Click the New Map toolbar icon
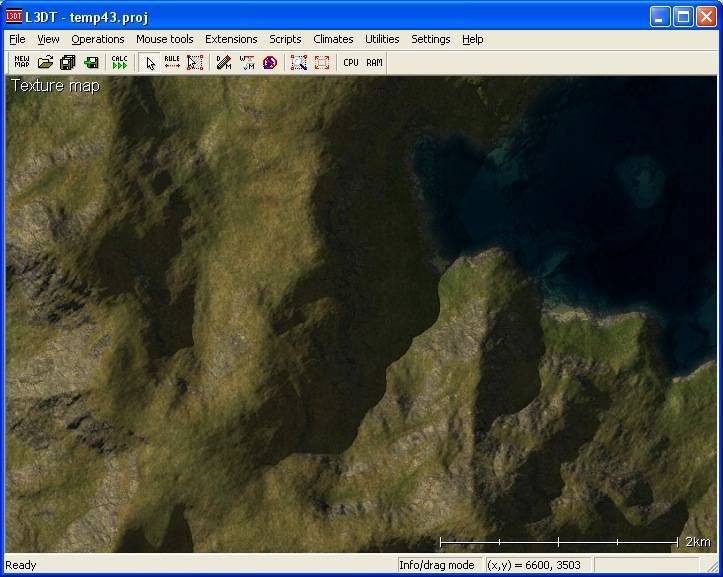 [22, 62]
